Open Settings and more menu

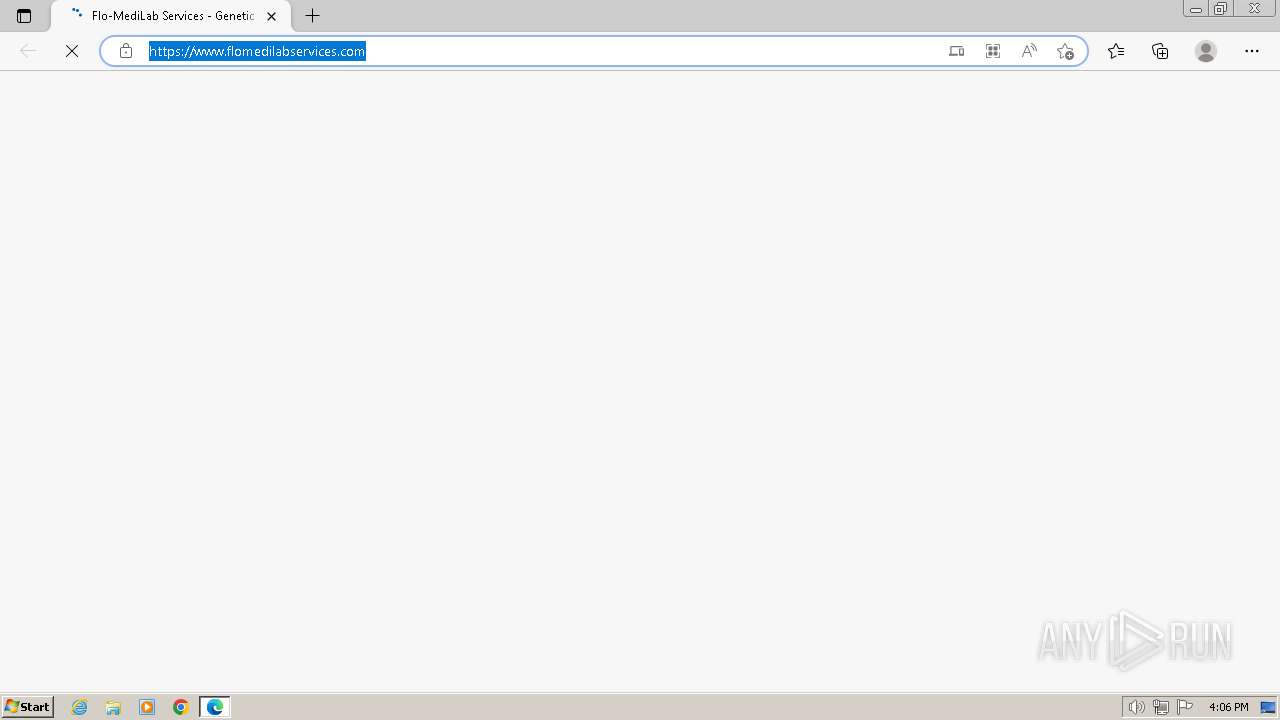(x=1252, y=51)
